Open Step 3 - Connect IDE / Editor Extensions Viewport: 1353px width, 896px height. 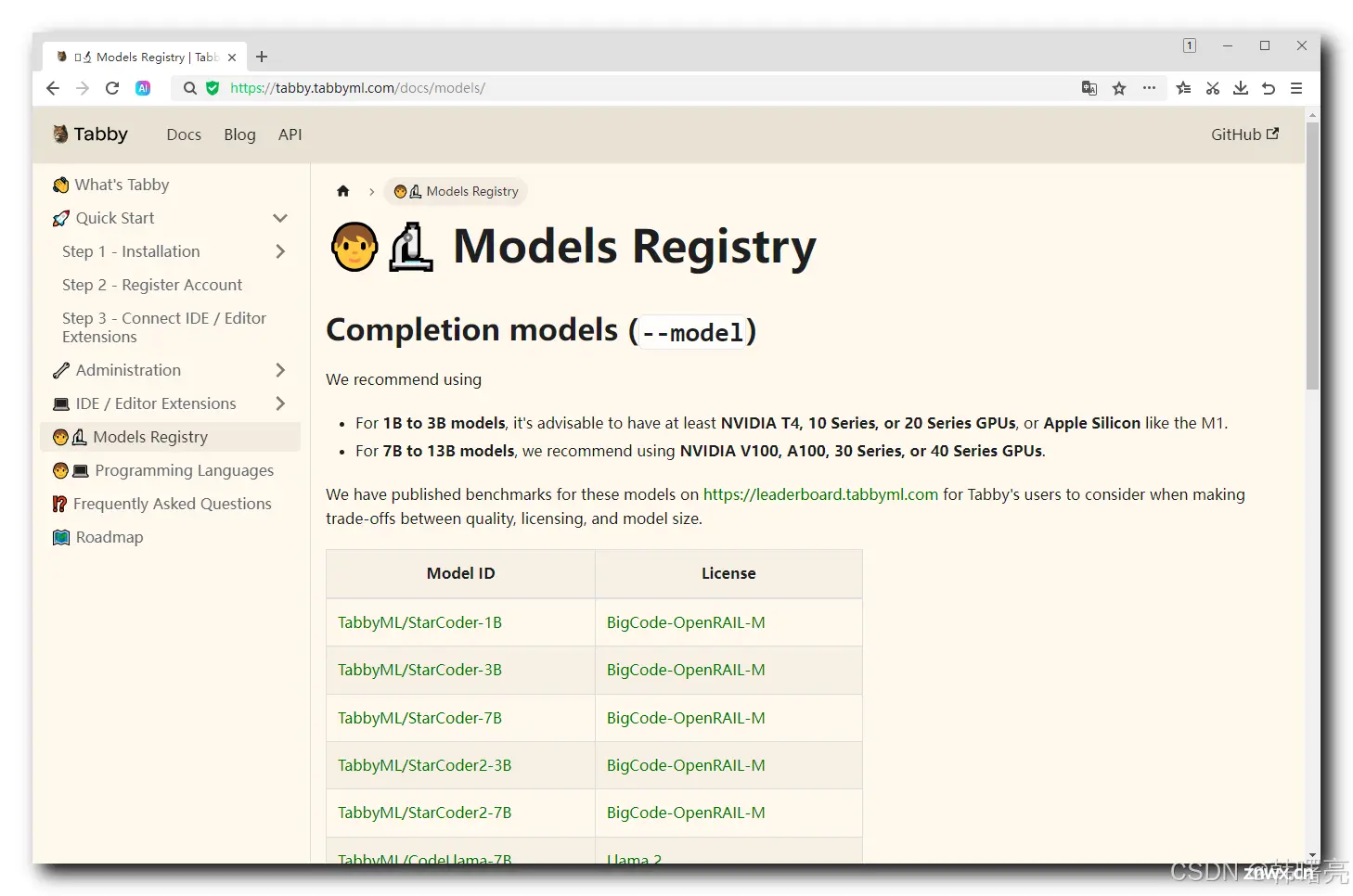pyautogui.click(x=164, y=327)
